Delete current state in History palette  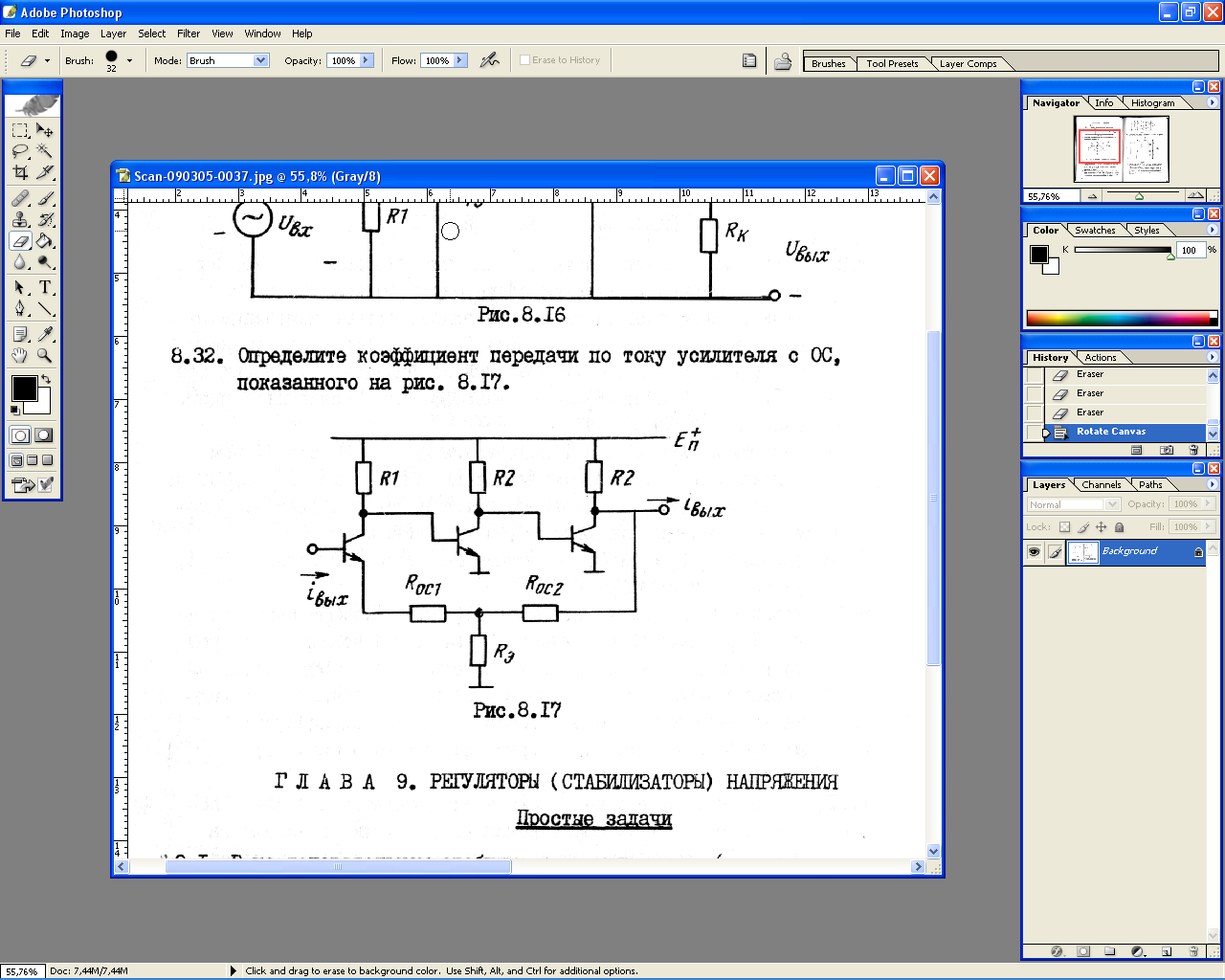click(x=1193, y=450)
